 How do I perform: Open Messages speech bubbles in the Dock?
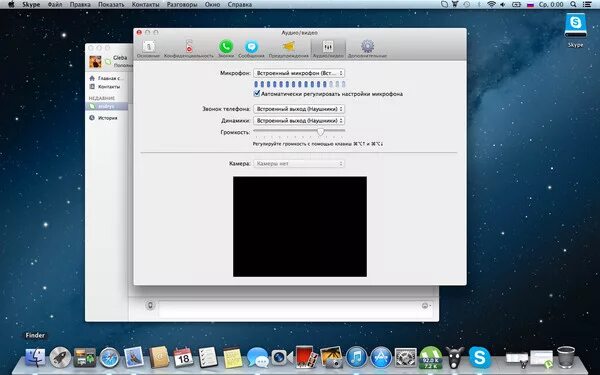[258, 357]
